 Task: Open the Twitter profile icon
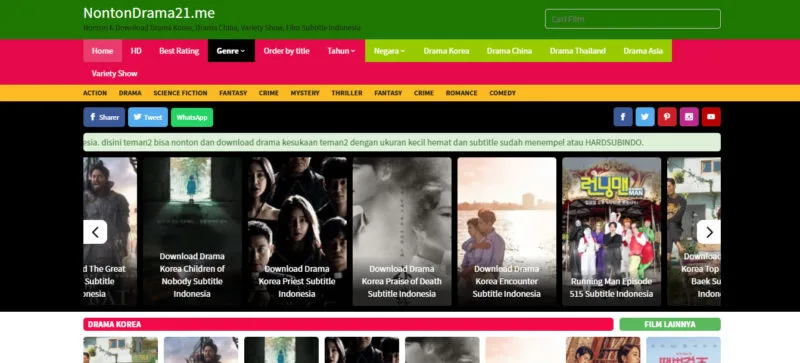(645, 117)
